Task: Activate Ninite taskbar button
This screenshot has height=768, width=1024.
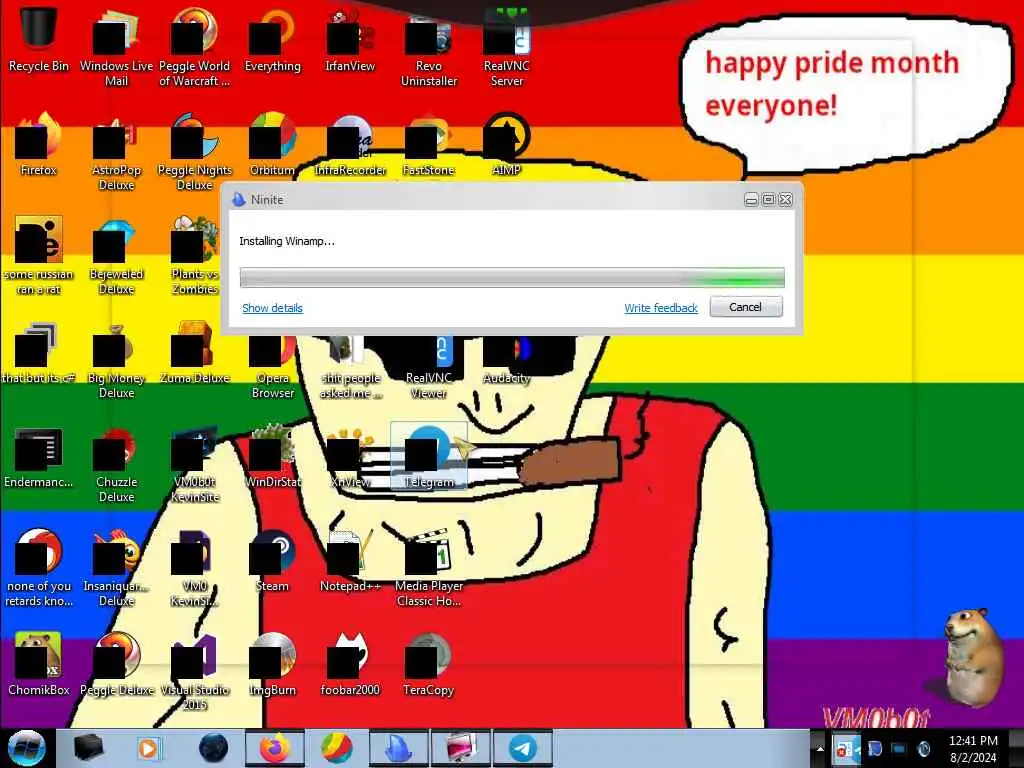Action: pos(398,748)
